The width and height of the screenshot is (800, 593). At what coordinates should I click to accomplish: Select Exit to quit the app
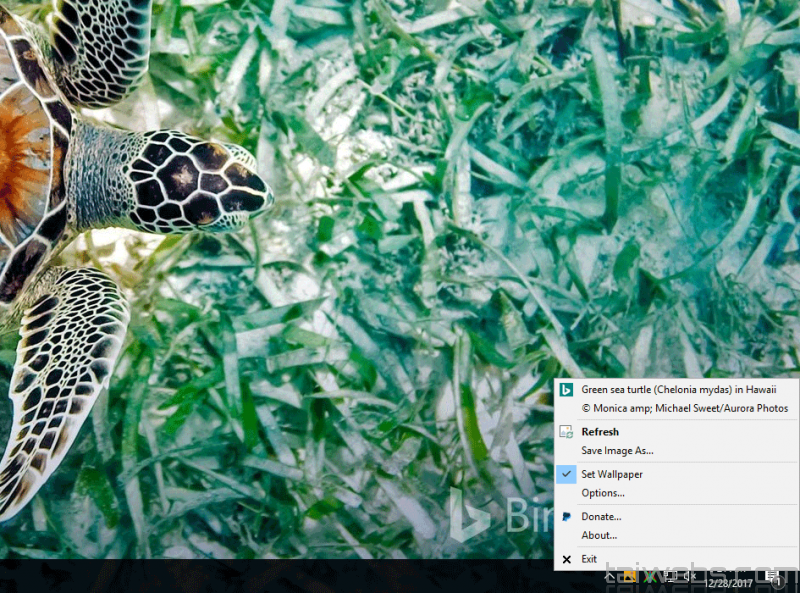pos(589,560)
